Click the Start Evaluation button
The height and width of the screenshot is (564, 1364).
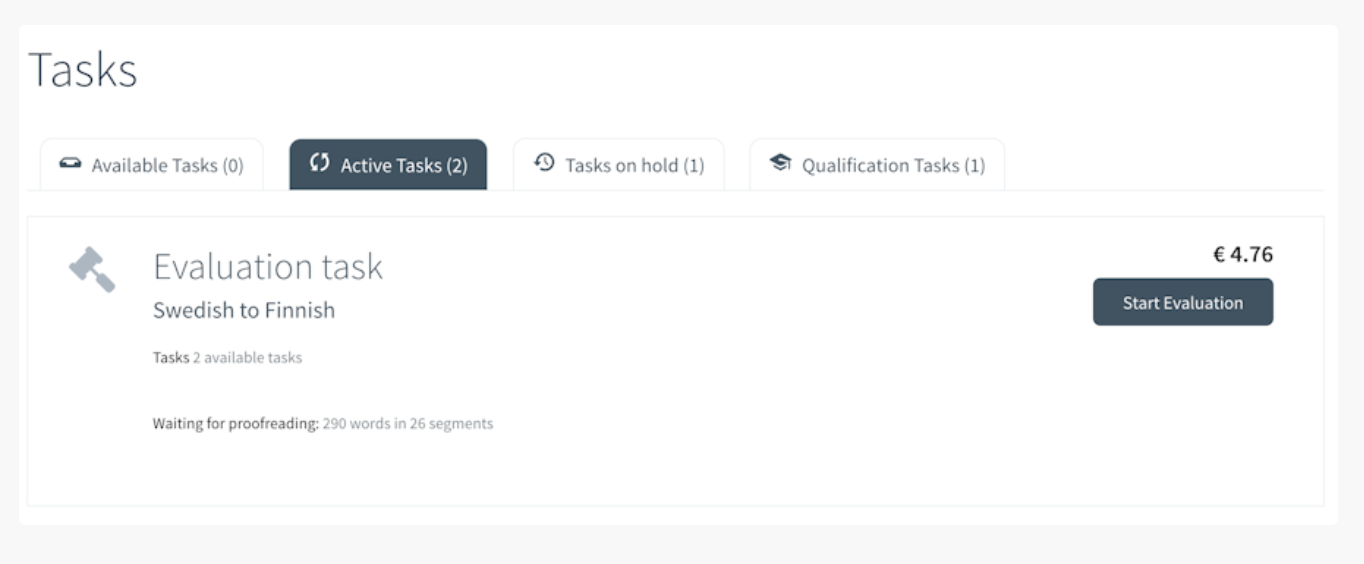coord(1183,302)
